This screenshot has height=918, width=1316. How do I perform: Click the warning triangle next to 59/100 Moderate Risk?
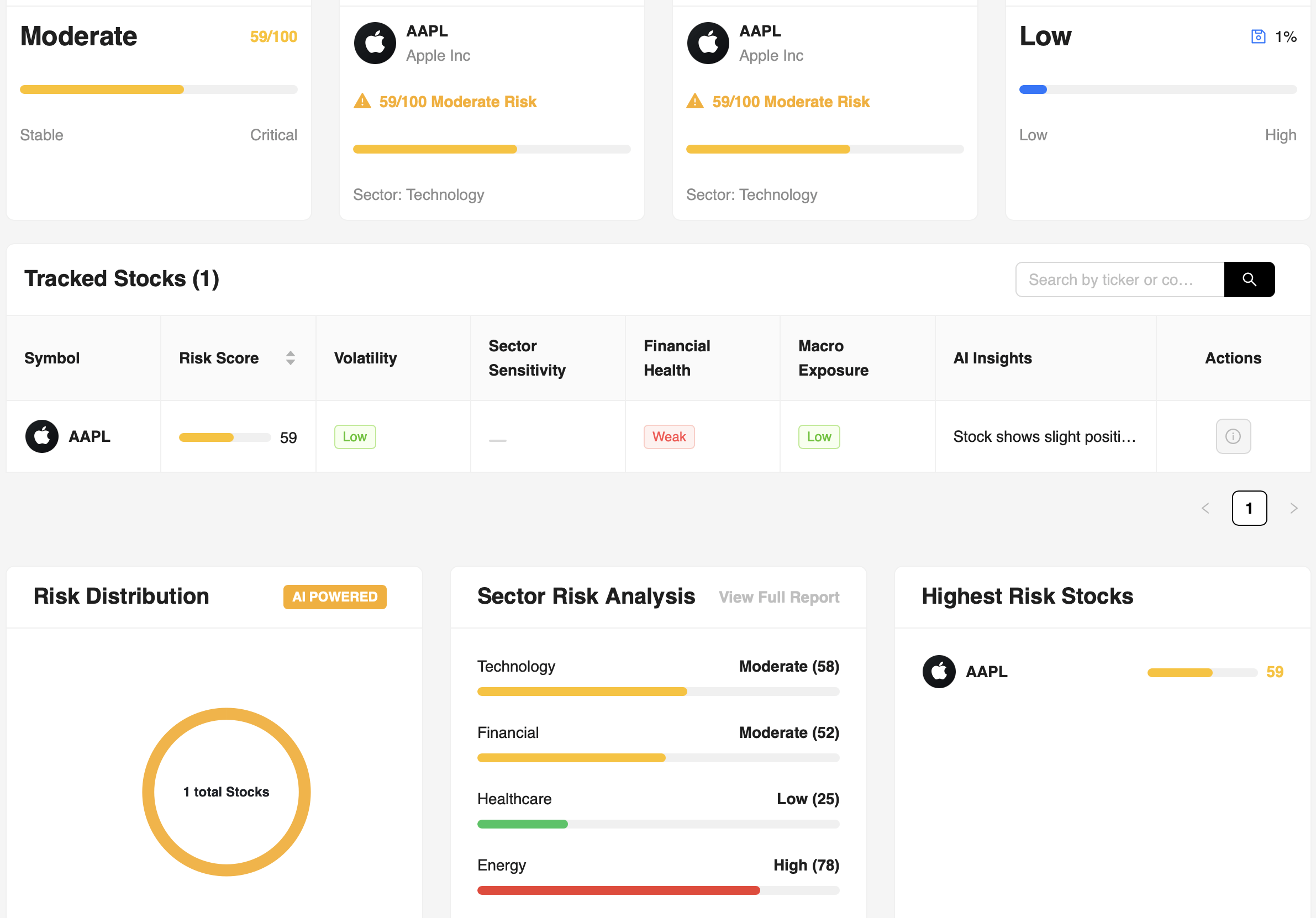pyautogui.click(x=364, y=101)
